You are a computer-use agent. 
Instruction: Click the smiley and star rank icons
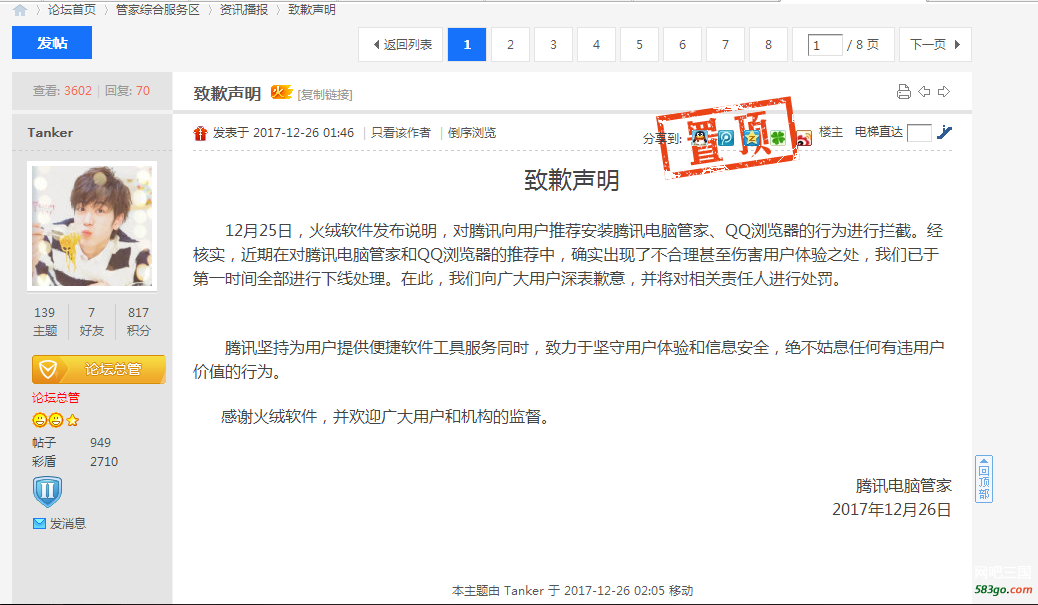click(56, 420)
